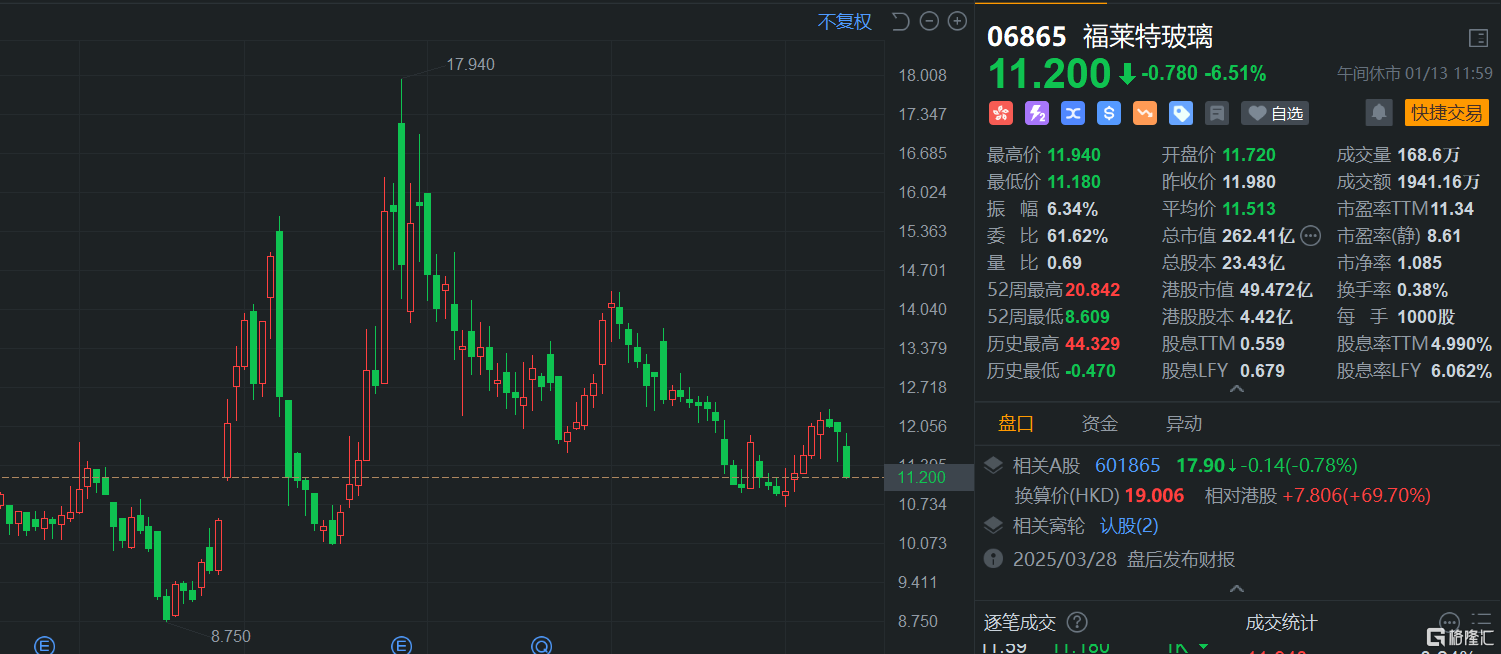This screenshot has width=1501, height=654.
Task: Click the blue shuffle arrows icon
Action: coord(1073,113)
